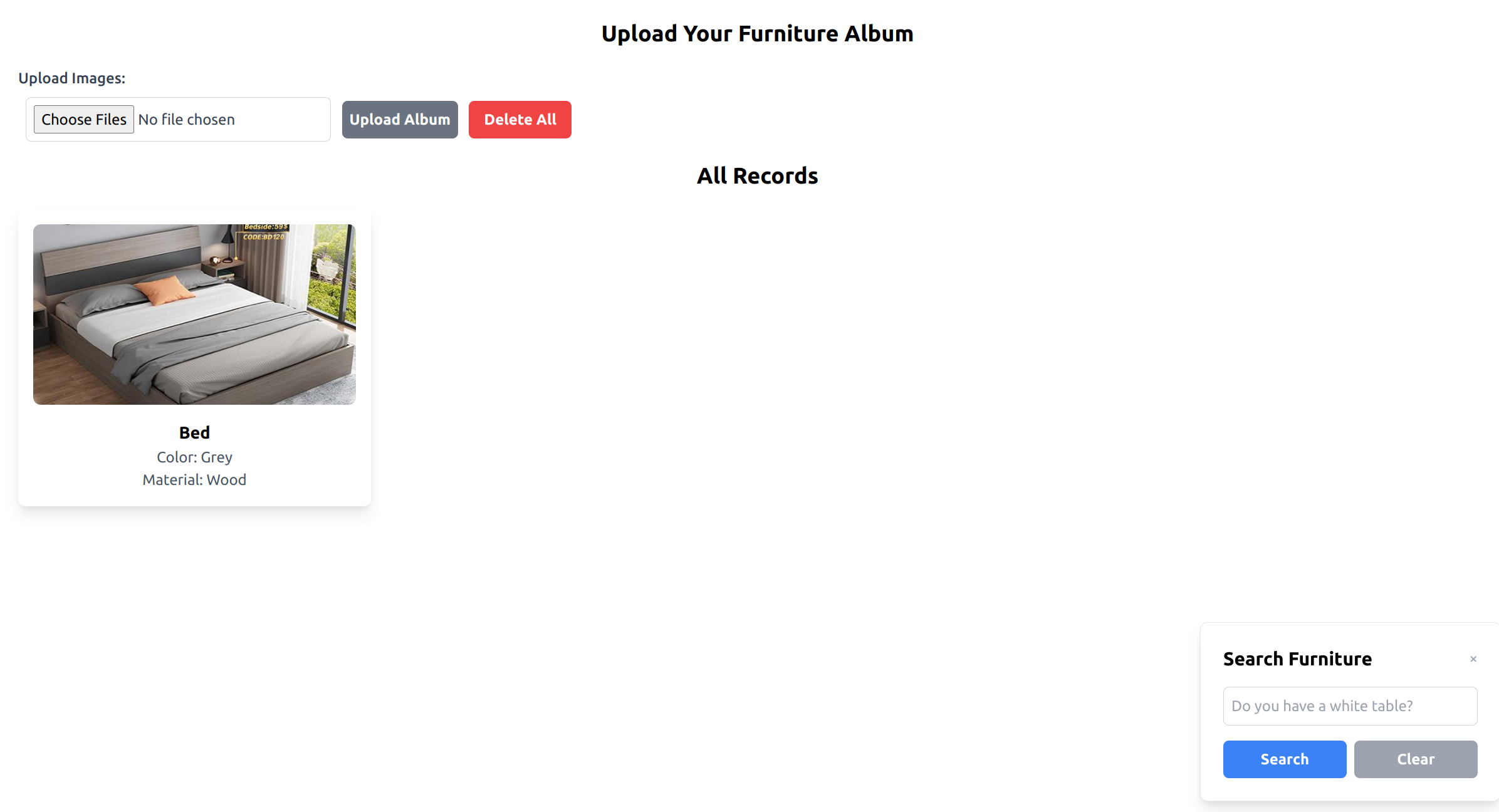1499x812 pixels.
Task: Click the Choose Files button
Action: (x=84, y=119)
